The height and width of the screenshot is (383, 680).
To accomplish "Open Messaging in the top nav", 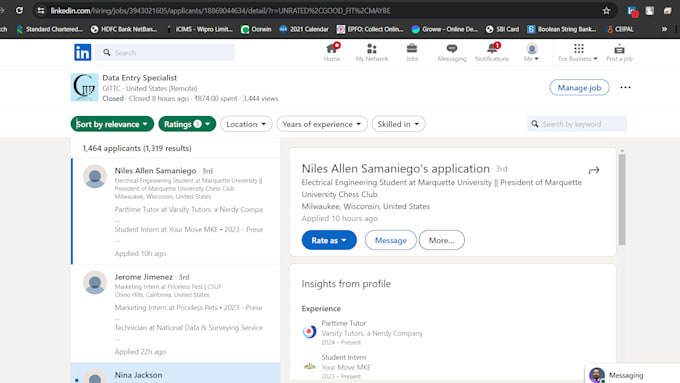I will (451, 52).
